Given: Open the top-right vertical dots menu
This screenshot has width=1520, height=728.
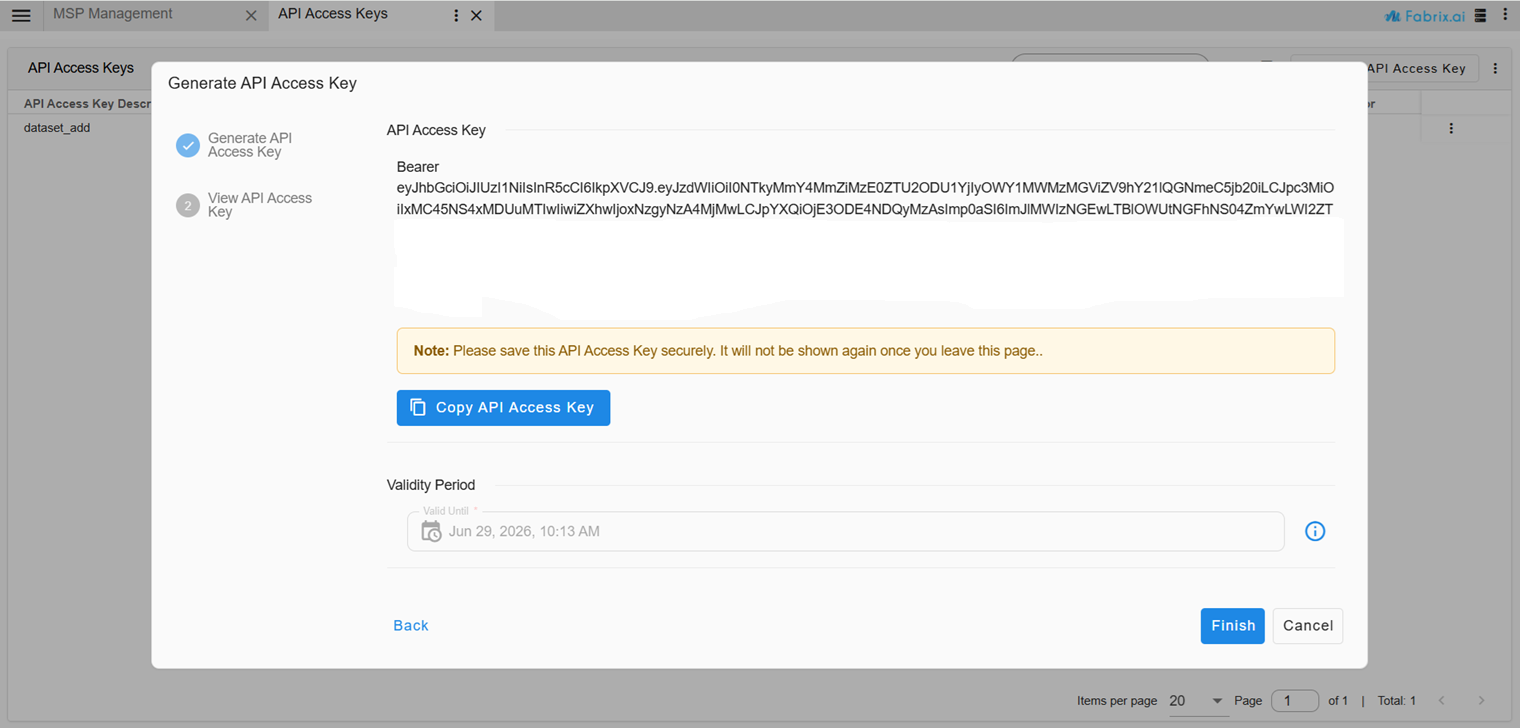Looking at the screenshot, I should (x=1505, y=15).
